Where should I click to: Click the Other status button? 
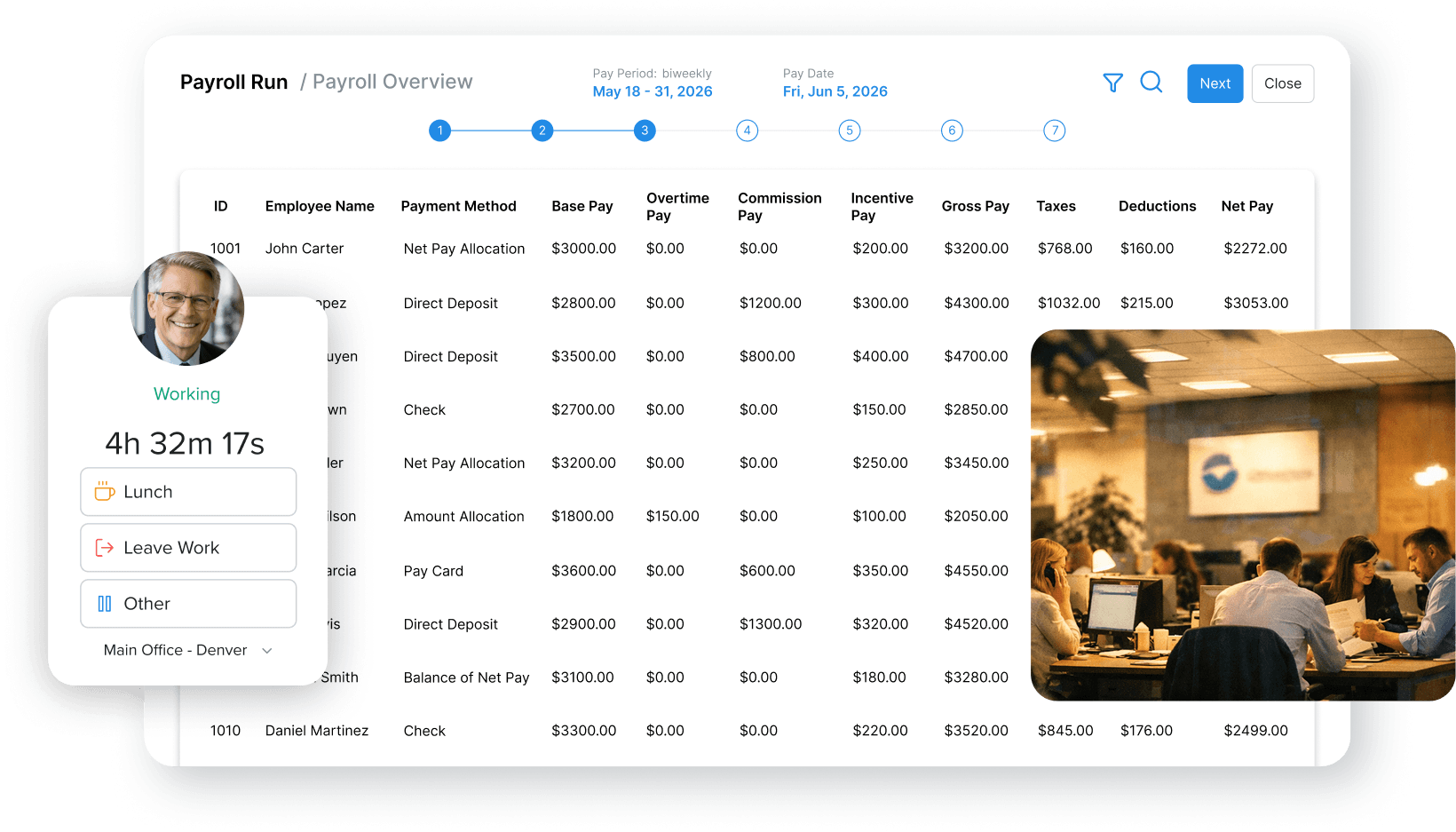(187, 603)
